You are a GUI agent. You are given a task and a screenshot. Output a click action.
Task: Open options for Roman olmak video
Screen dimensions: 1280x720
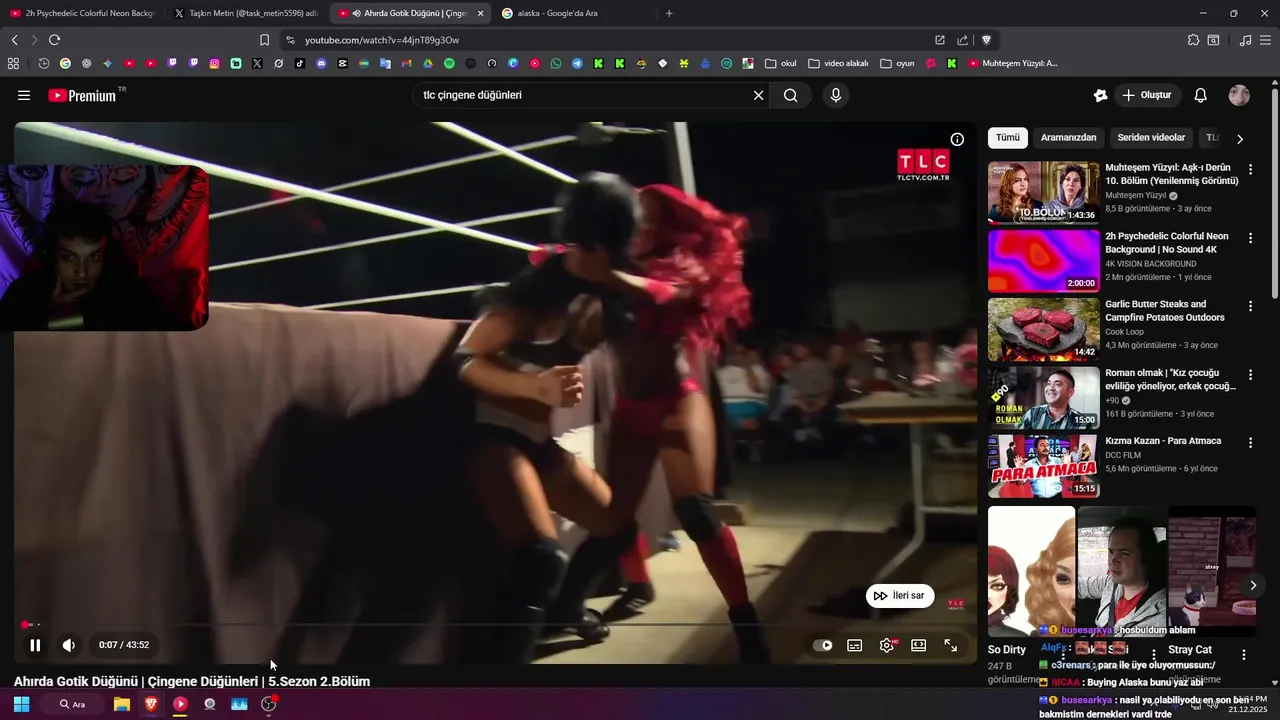point(1250,375)
